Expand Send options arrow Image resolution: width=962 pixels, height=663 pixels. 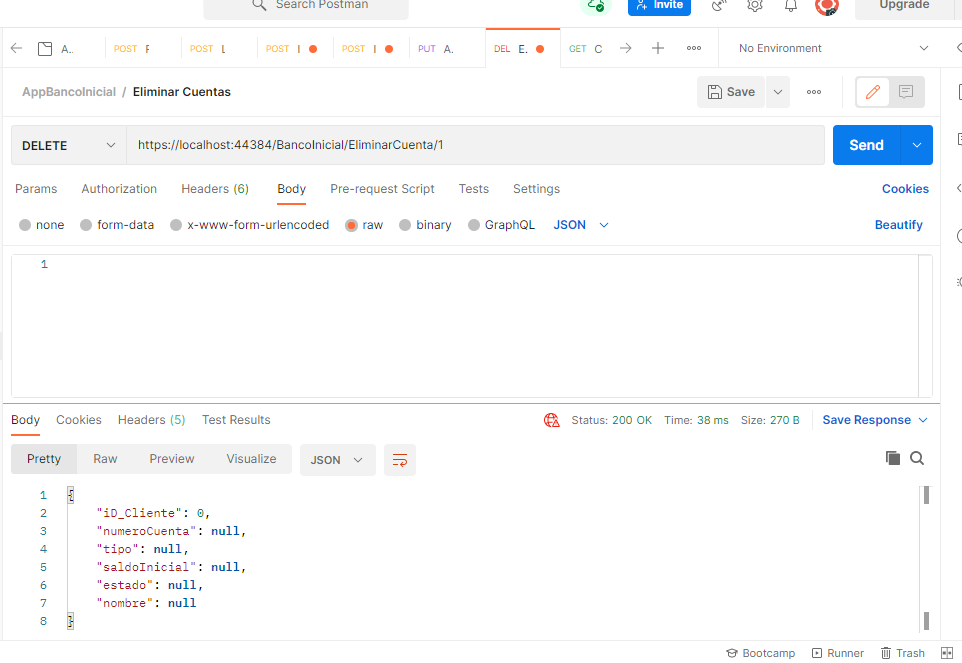coord(917,145)
